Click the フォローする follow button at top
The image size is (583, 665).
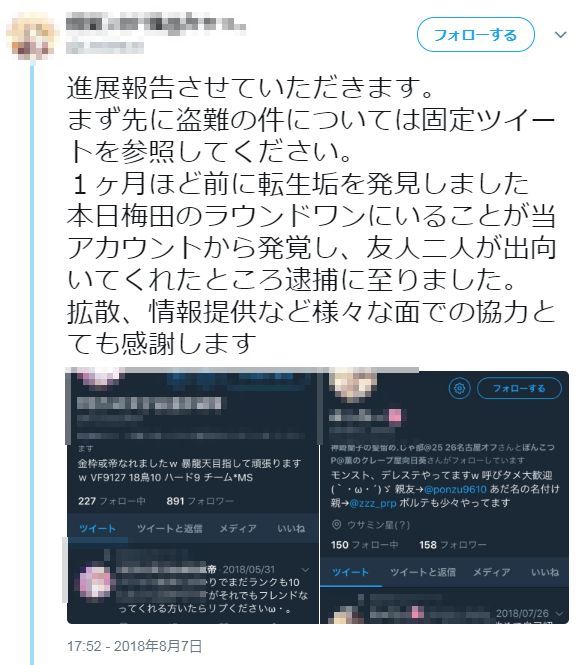pos(476,35)
